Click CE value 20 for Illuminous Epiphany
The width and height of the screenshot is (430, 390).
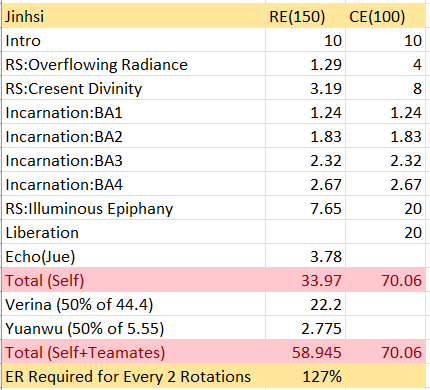pyautogui.click(x=386, y=208)
